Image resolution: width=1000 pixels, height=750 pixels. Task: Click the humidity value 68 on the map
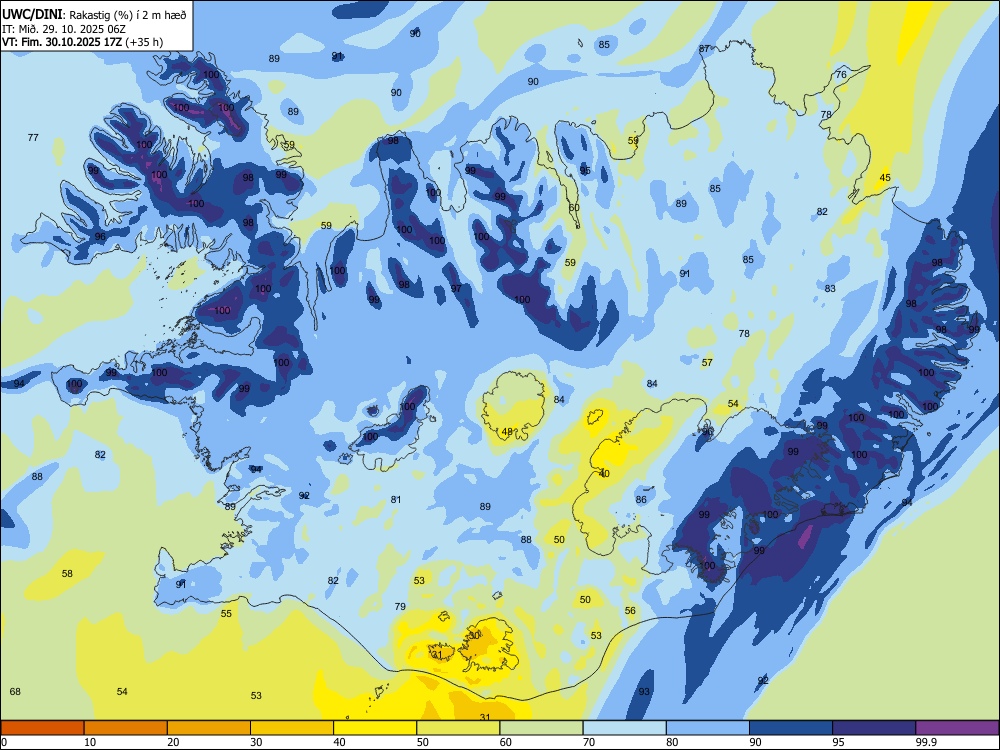click(x=15, y=691)
